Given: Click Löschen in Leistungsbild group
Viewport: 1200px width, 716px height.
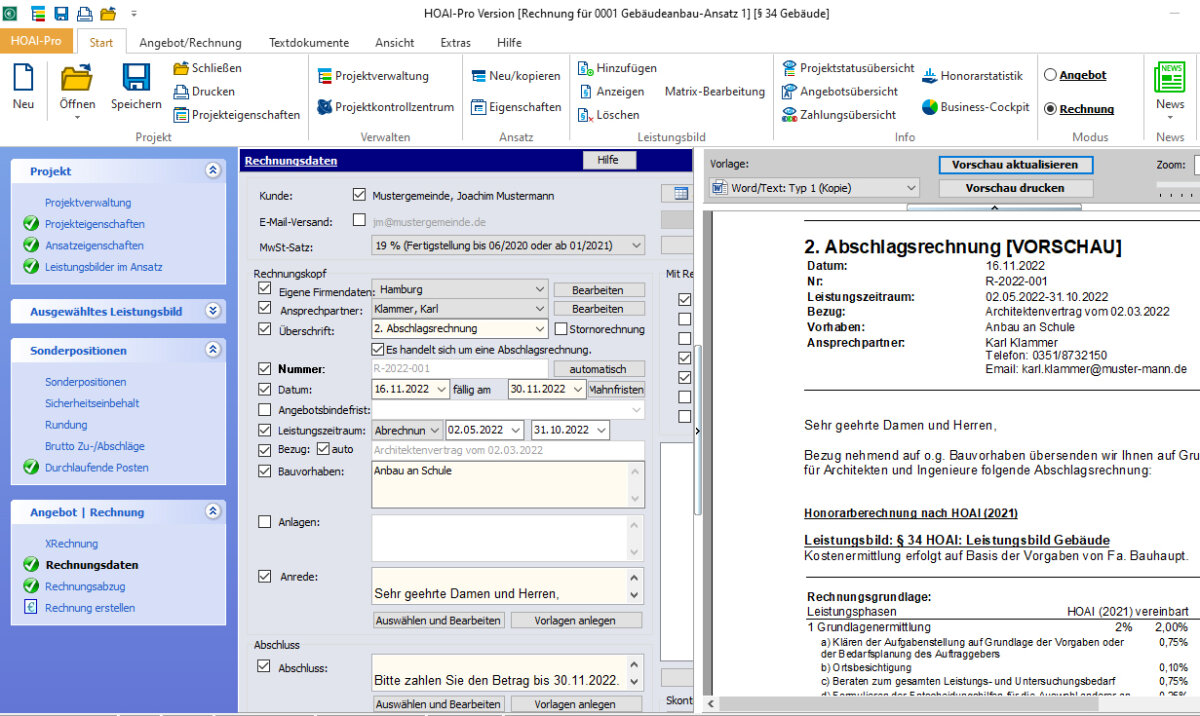Looking at the screenshot, I should coord(608,115).
